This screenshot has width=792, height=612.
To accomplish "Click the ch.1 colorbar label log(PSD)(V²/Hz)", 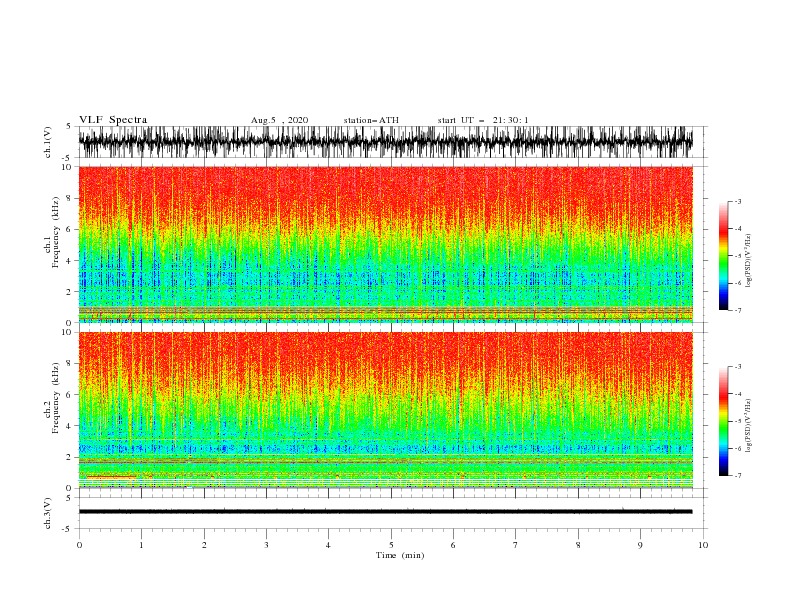I will click(x=749, y=261).
